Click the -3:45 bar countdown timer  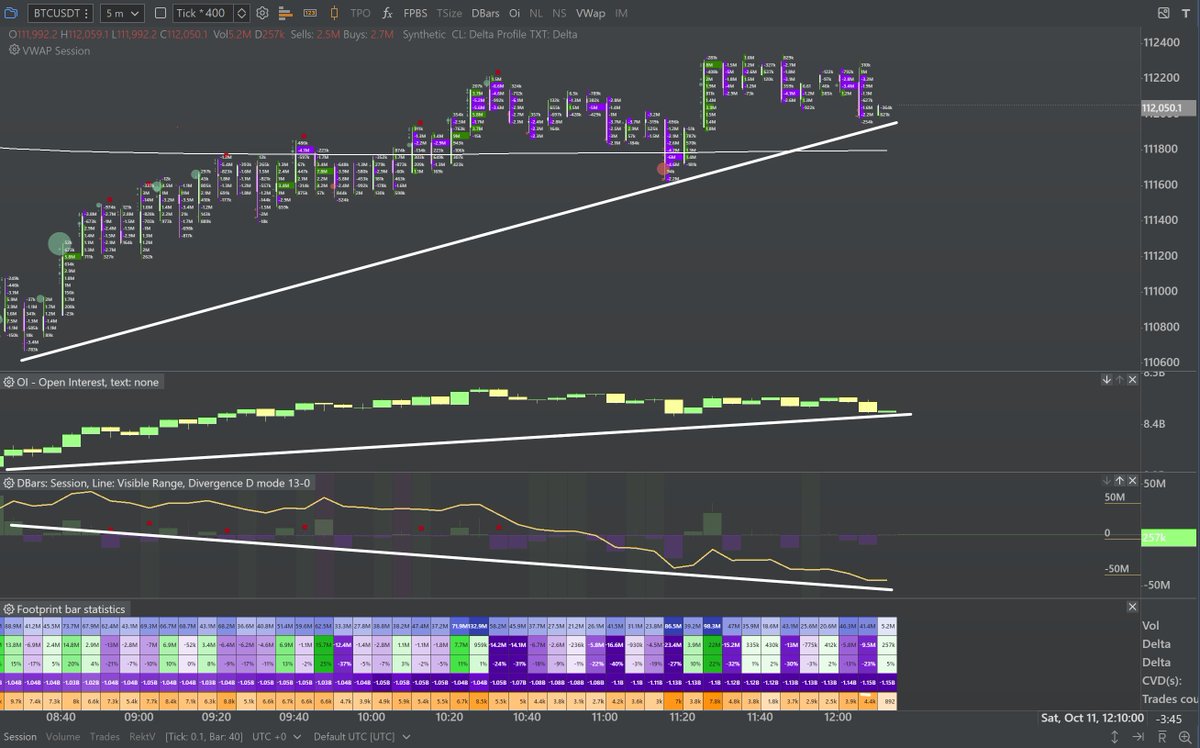(1168, 718)
